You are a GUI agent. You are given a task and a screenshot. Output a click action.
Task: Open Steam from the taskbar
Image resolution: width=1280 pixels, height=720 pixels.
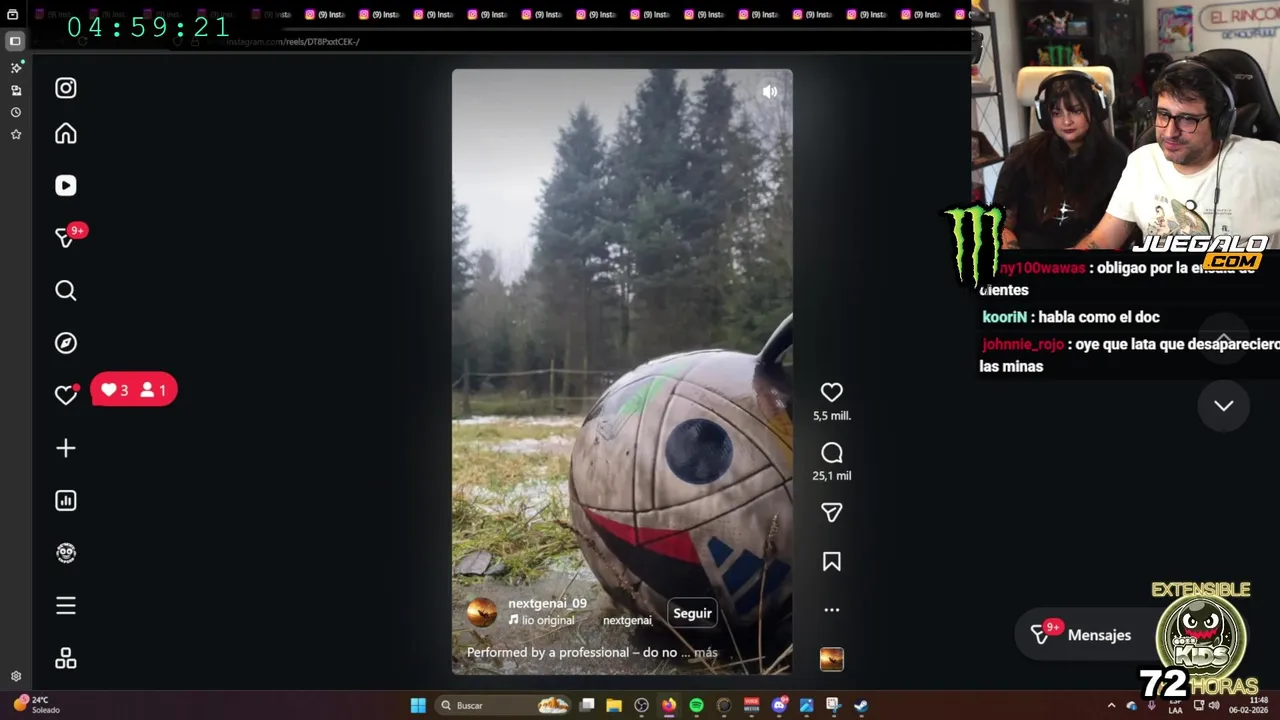coord(860,705)
